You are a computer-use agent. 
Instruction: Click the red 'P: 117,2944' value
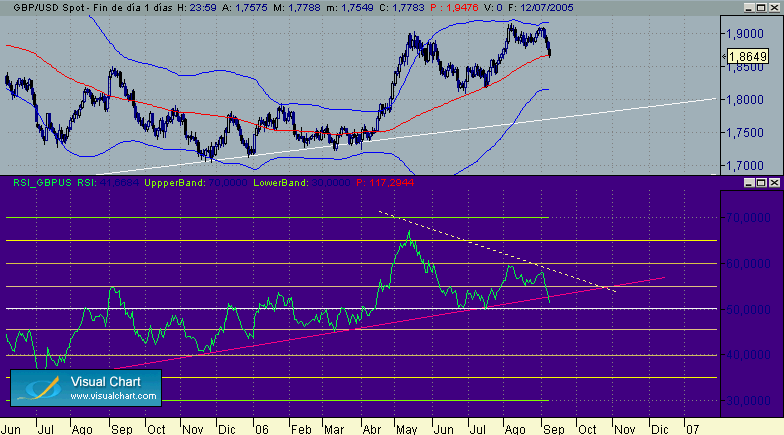385,183
